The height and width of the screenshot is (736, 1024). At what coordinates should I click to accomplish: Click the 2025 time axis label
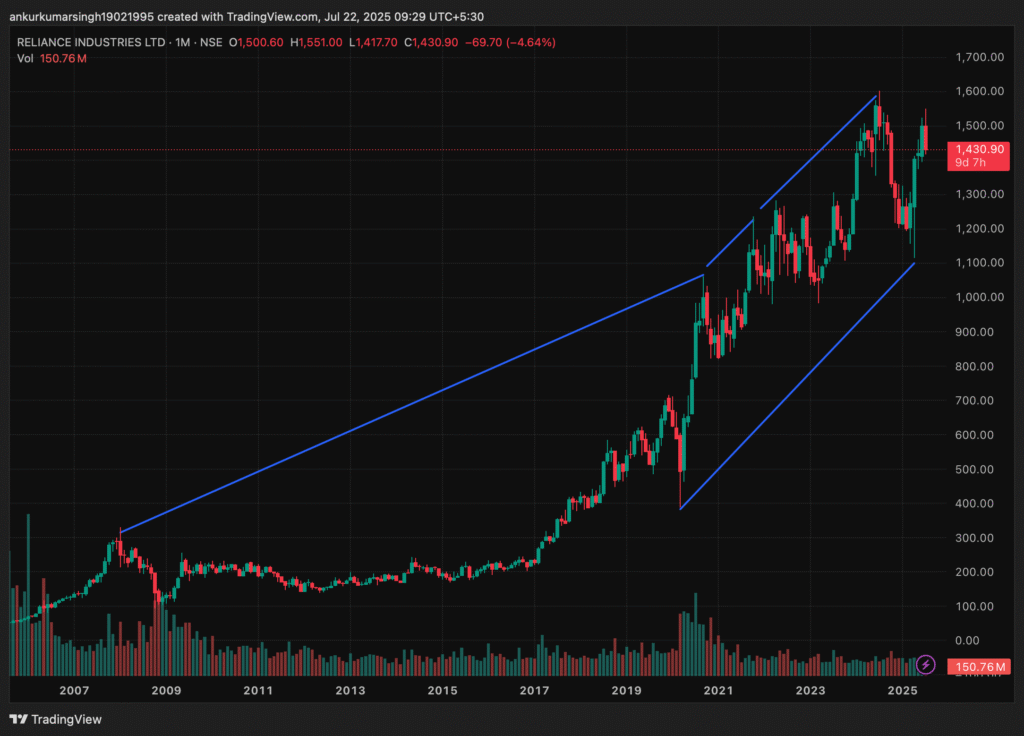pos(903,690)
